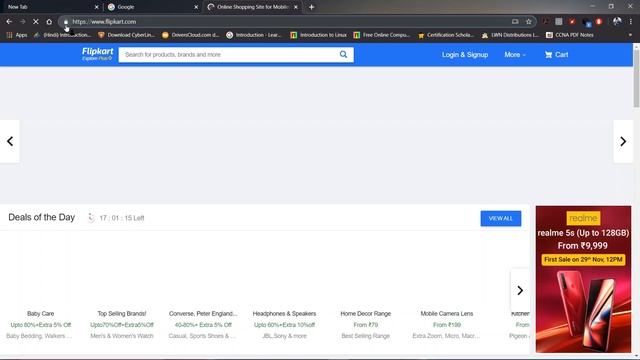
Task: Open the browser home page icon
Action: [49, 22]
